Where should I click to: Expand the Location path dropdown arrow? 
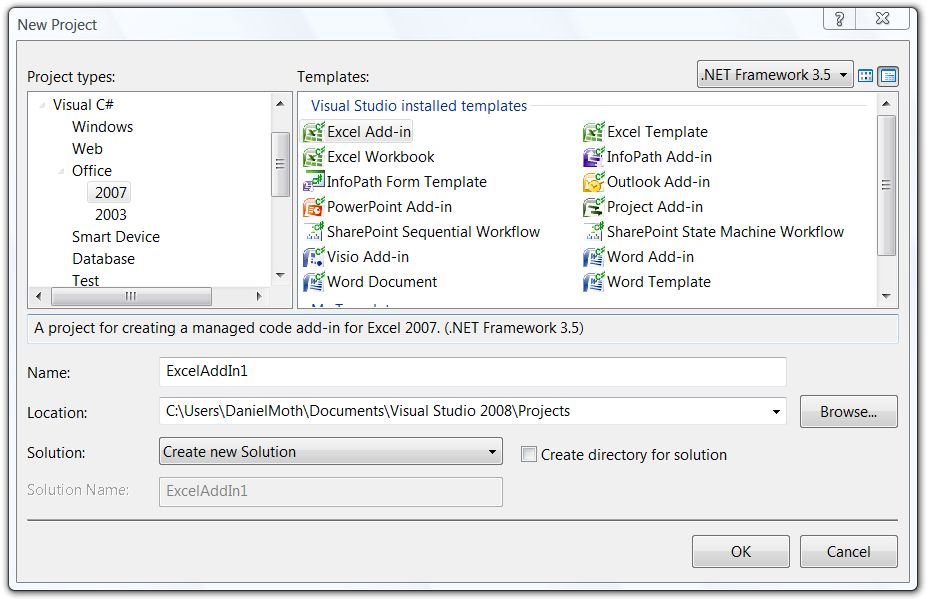[776, 411]
